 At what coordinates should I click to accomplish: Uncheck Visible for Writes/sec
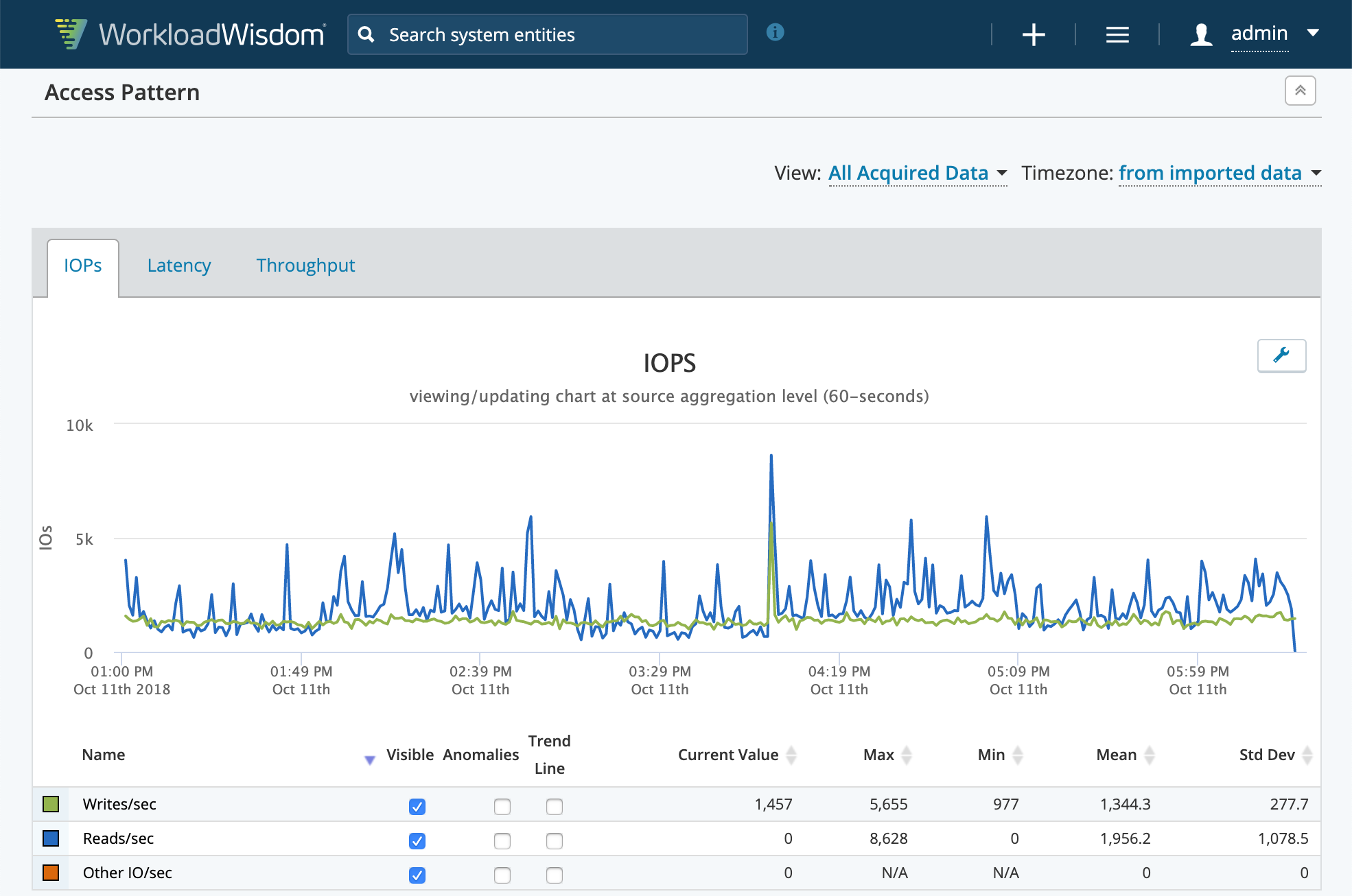point(417,806)
